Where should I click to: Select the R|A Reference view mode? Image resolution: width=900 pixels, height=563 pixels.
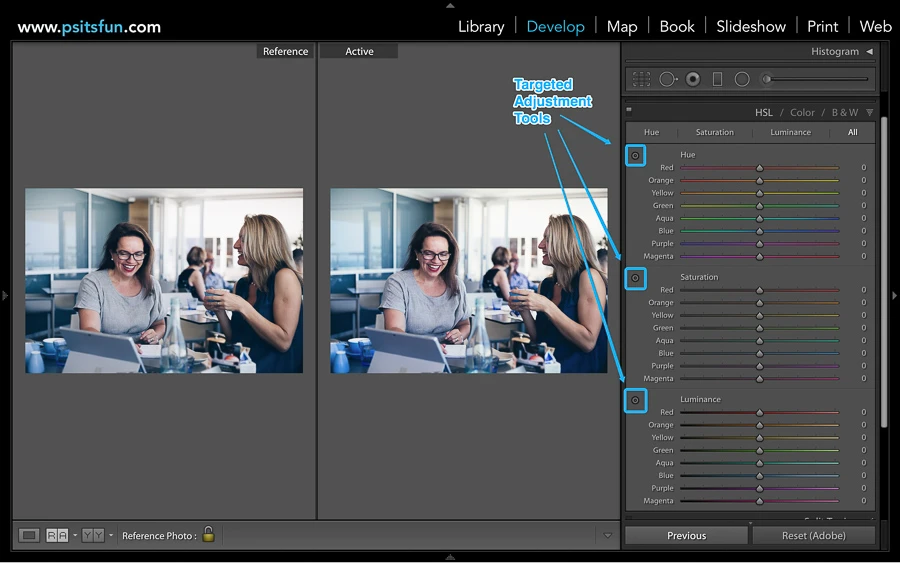point(57,535)
